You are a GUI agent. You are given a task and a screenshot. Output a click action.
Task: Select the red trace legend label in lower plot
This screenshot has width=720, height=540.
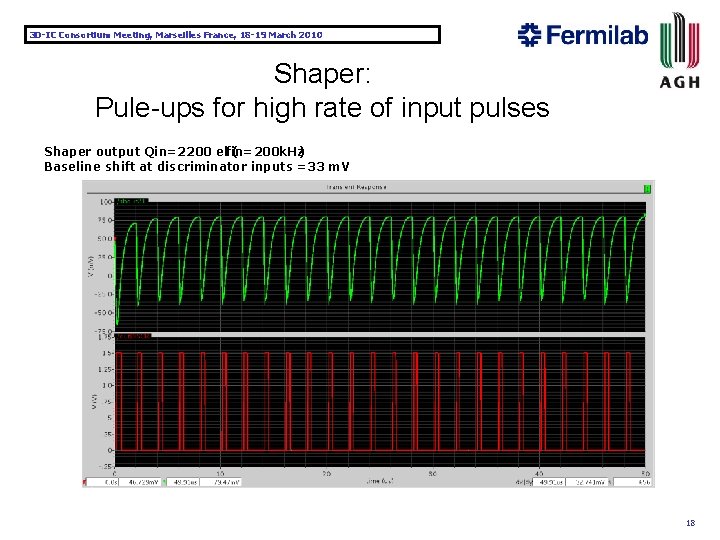point(133,337)
